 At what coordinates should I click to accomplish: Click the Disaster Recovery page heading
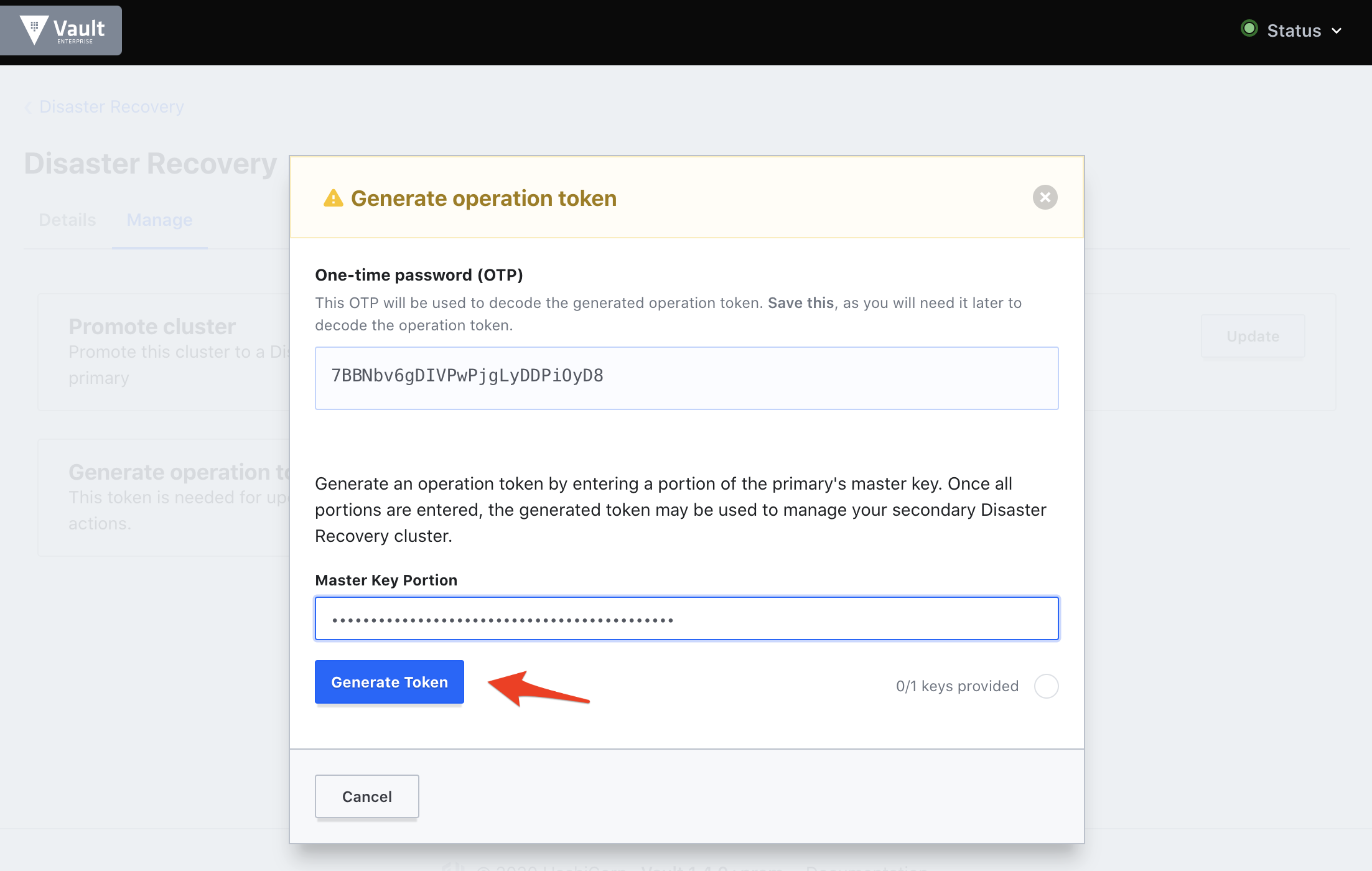pyautogui.click(x=150, y=163)
